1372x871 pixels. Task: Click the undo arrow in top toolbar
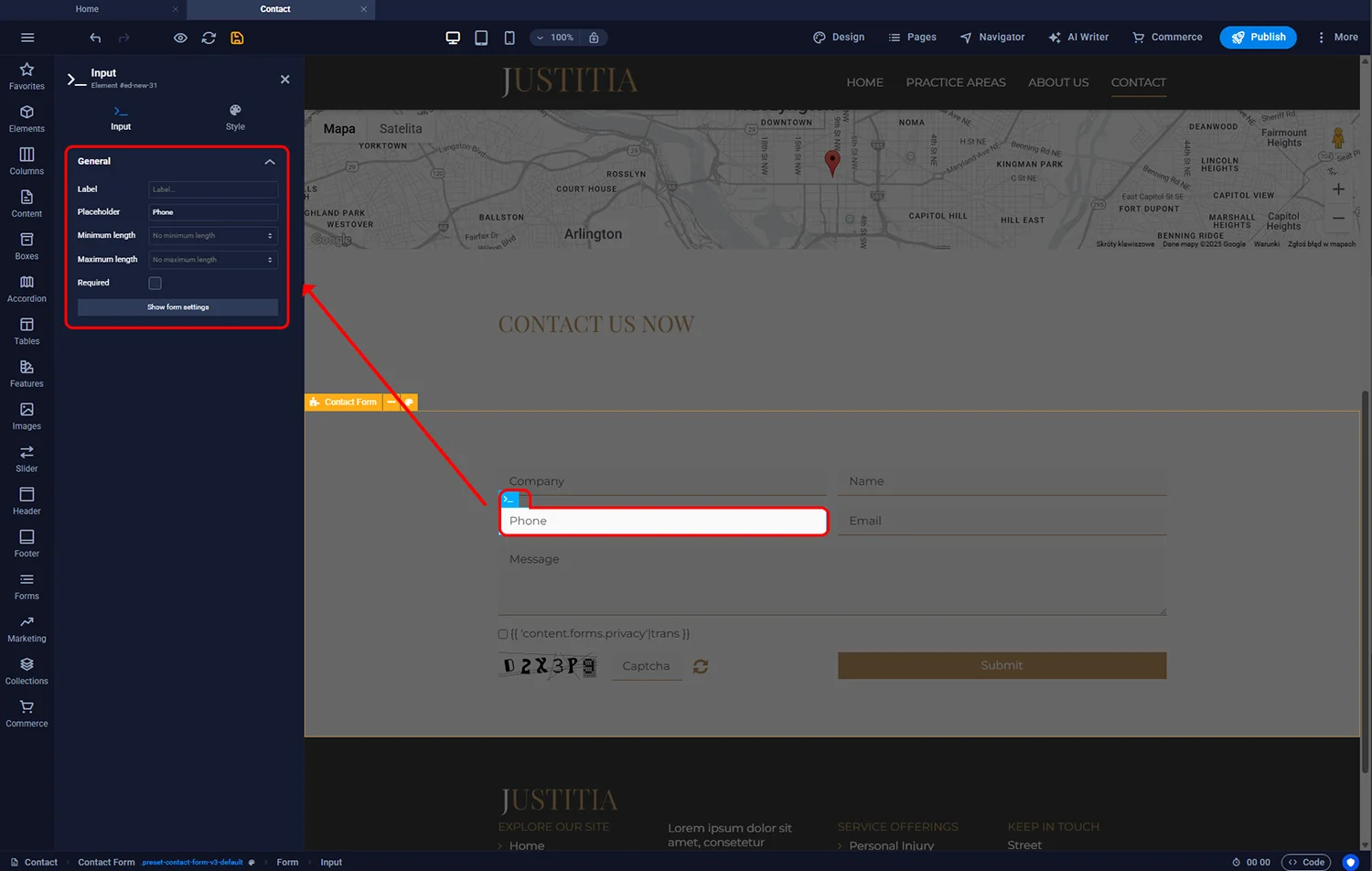[95, 38]
